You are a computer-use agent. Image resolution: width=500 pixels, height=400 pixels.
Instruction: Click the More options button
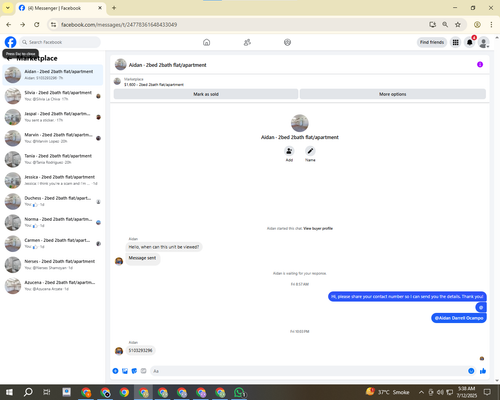393,94
